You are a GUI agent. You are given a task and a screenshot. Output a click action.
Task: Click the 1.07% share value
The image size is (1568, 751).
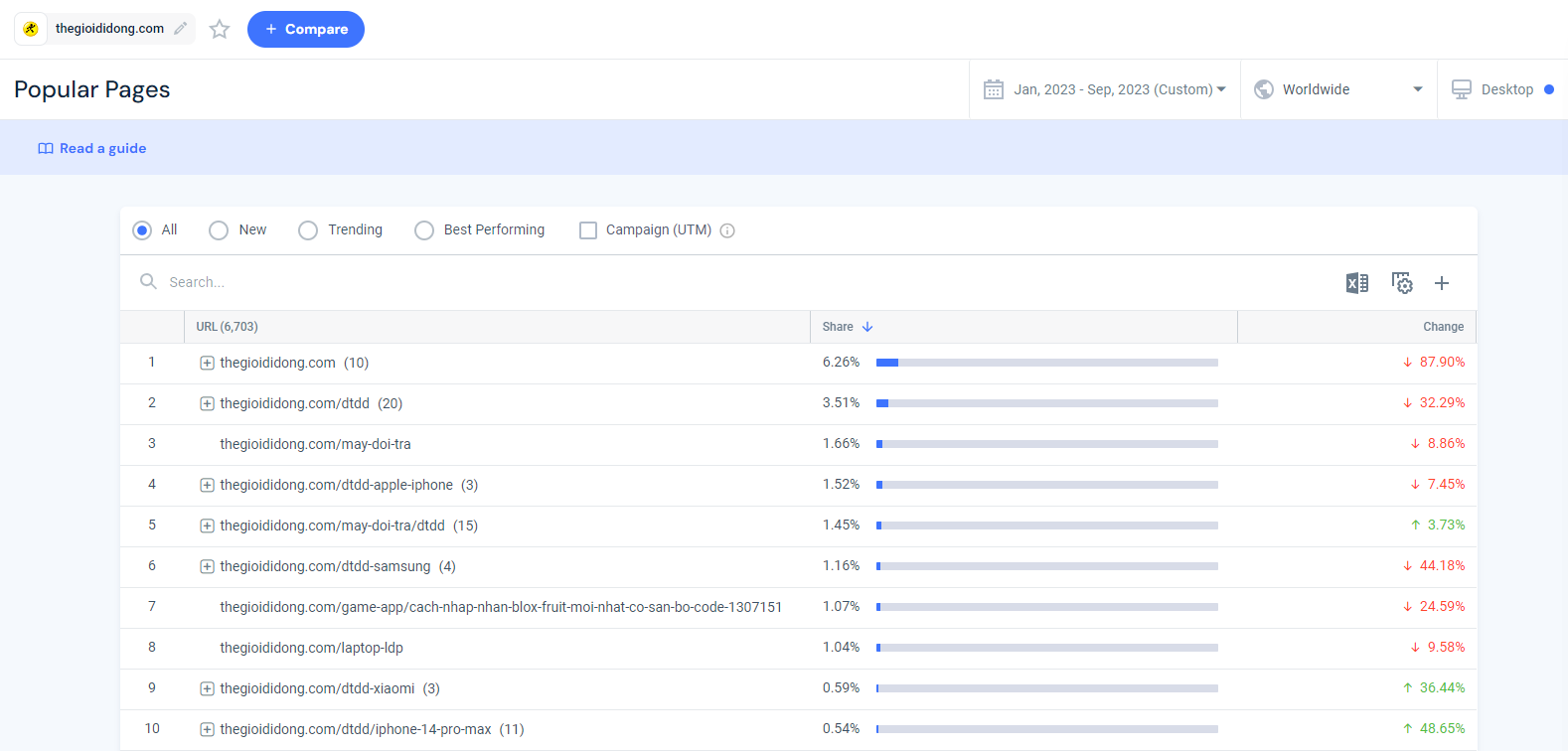841,607
